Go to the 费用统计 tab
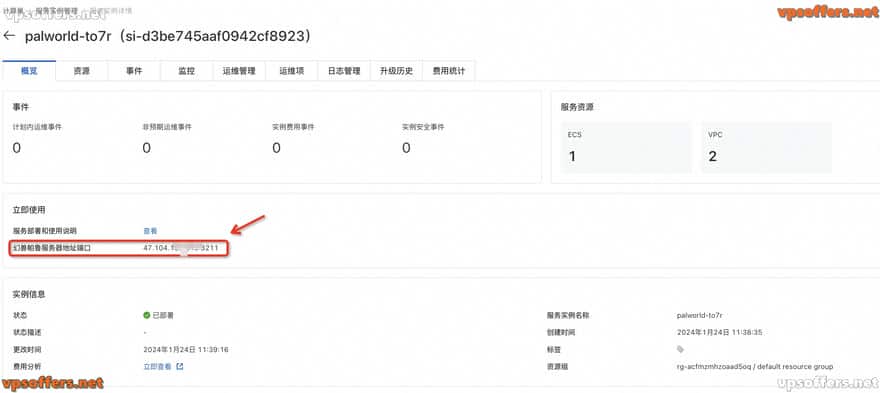Image resolution: width=880 pixels, height=393 pixels. point(448,71)
